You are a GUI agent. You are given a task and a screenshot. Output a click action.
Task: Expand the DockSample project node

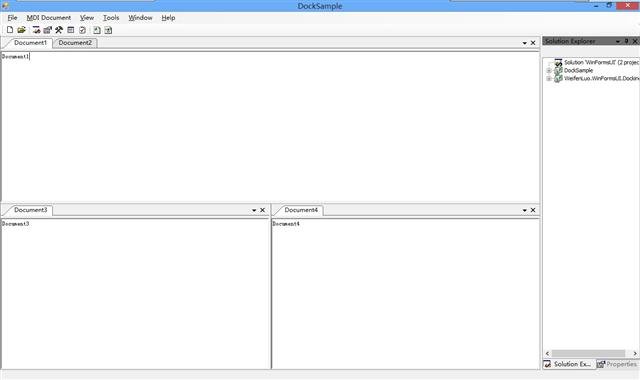pos(549,71)
